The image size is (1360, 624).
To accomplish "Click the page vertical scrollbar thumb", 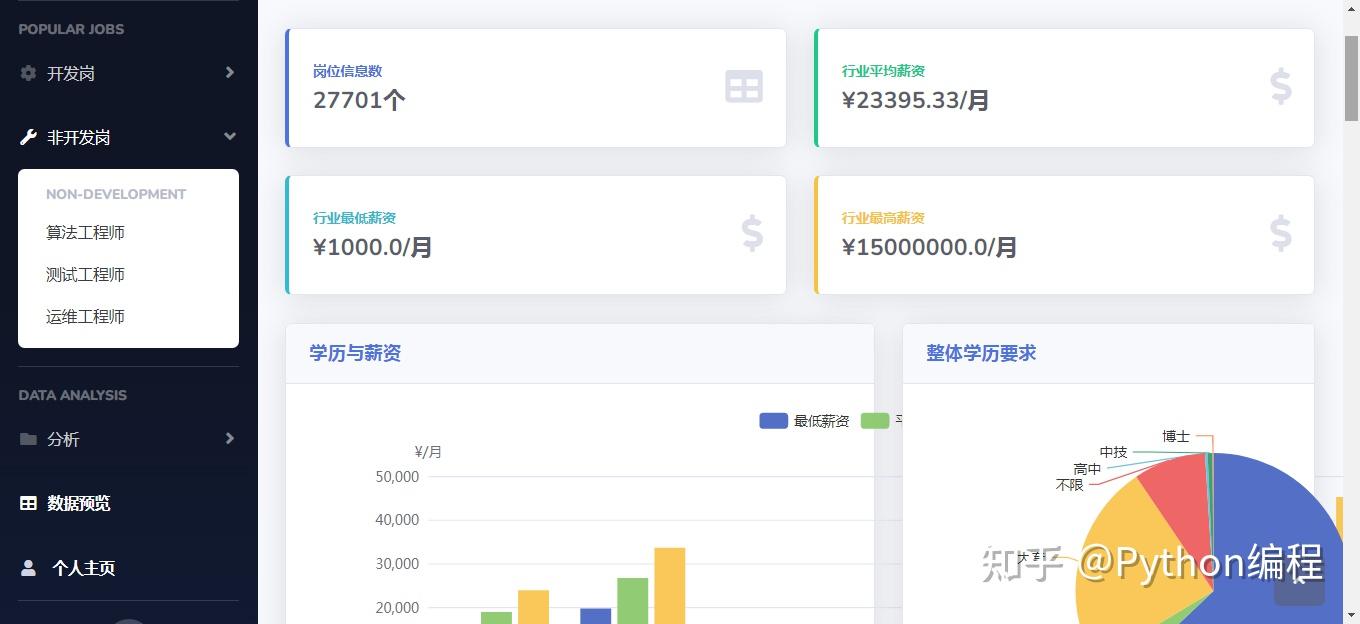I will pyautogui.click(x=1351, y=78).
